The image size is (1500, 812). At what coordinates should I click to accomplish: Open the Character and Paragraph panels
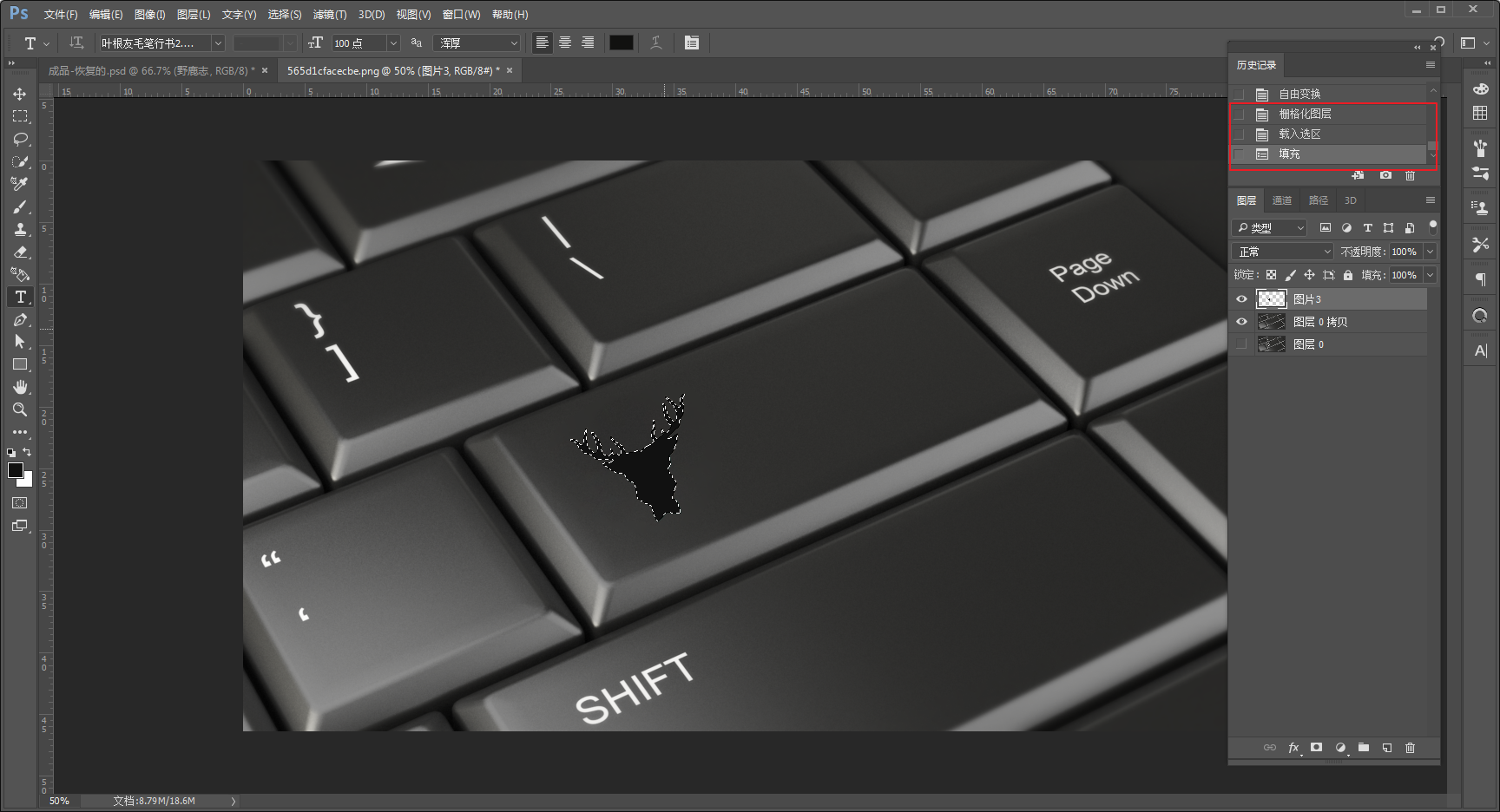pyautogui.click(x=692, y=43)
